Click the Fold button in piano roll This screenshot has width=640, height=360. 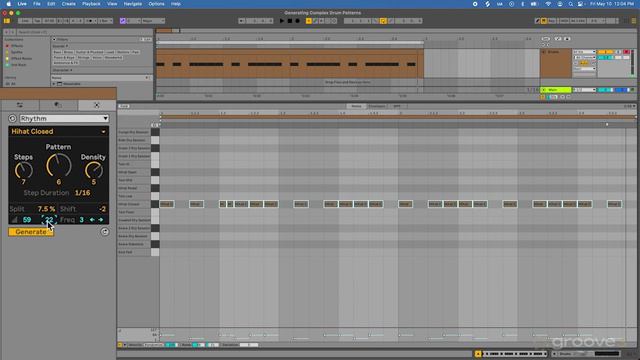coord(124,106)
